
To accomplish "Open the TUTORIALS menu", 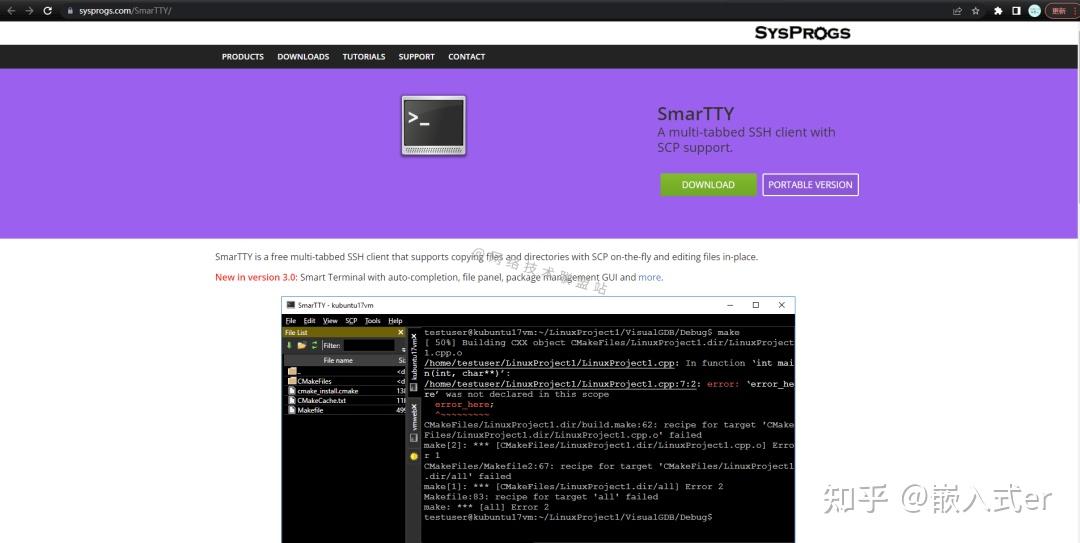I will tap(364, 57).
